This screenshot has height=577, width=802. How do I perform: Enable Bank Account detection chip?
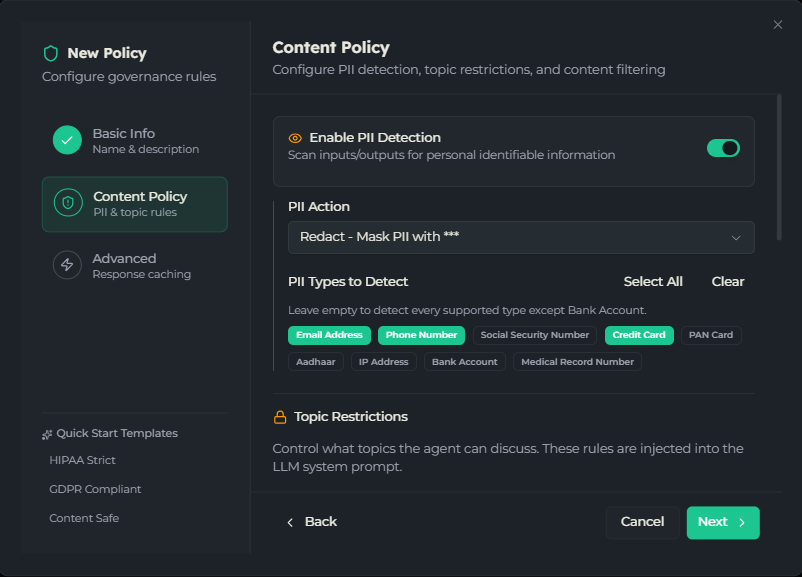[464, 362]
